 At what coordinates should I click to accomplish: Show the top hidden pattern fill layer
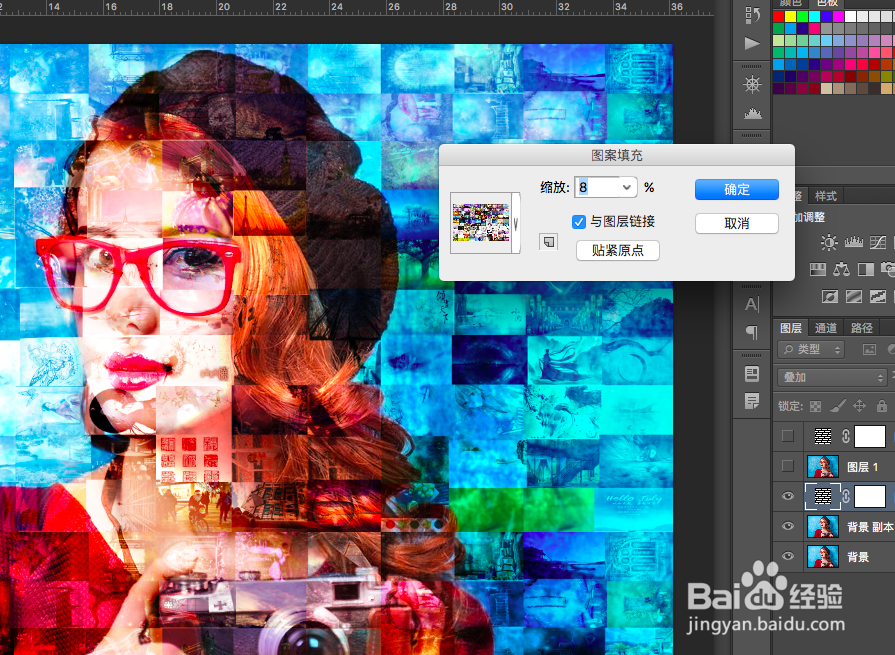pyautogui.click(x=788, y=436)
